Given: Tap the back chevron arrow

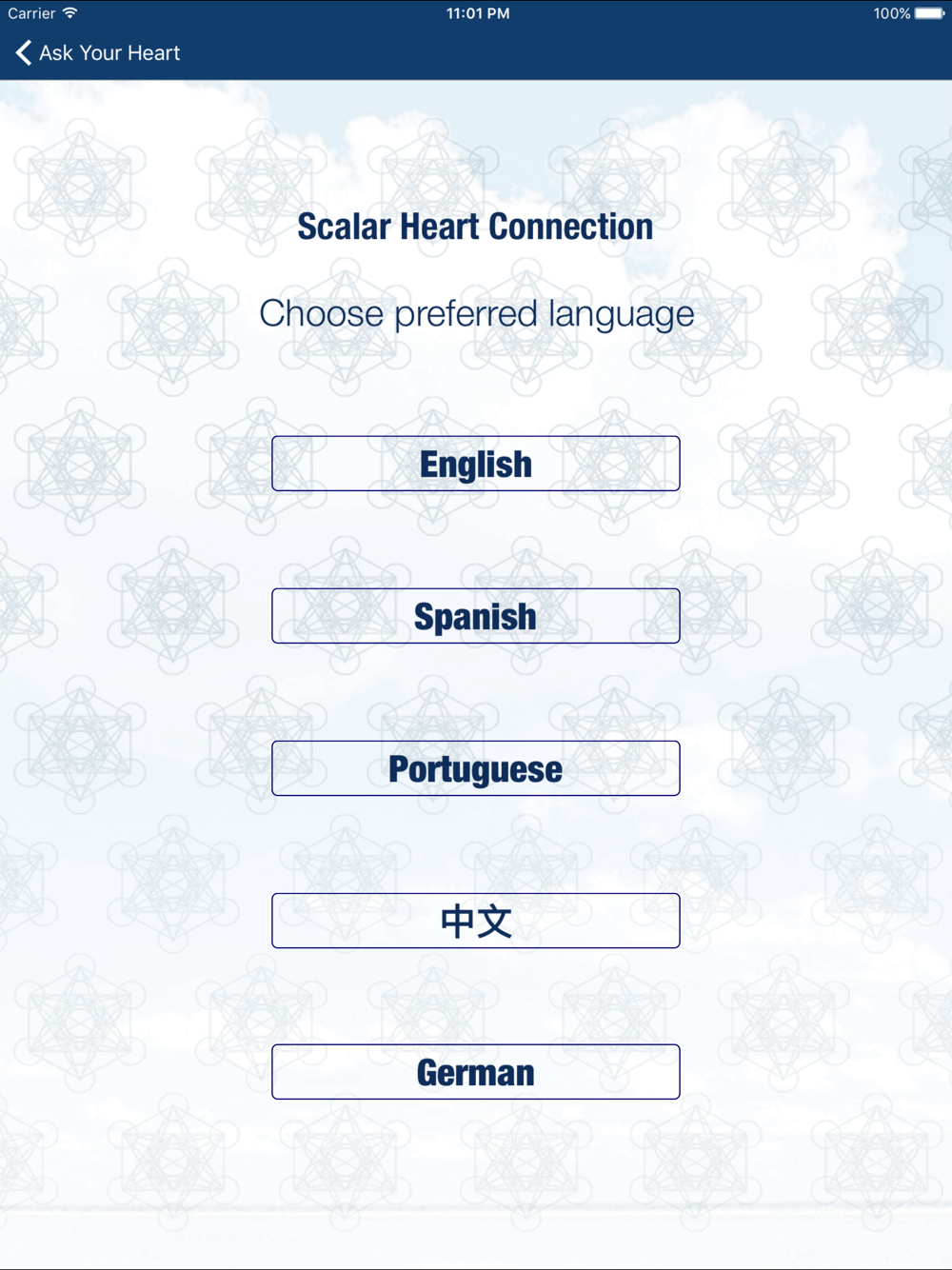Looking at the screenshot, I should [x=23, y=53].
